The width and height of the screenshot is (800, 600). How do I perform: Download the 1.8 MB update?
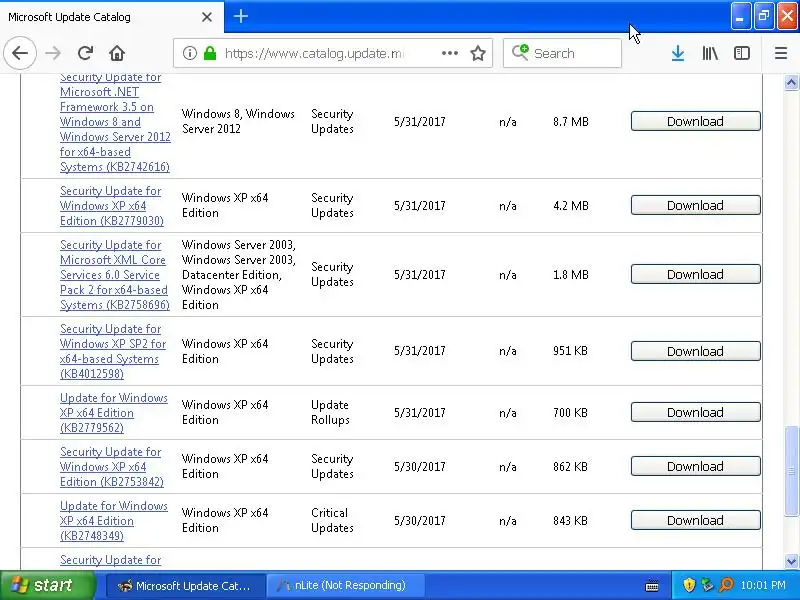[695, 274]
